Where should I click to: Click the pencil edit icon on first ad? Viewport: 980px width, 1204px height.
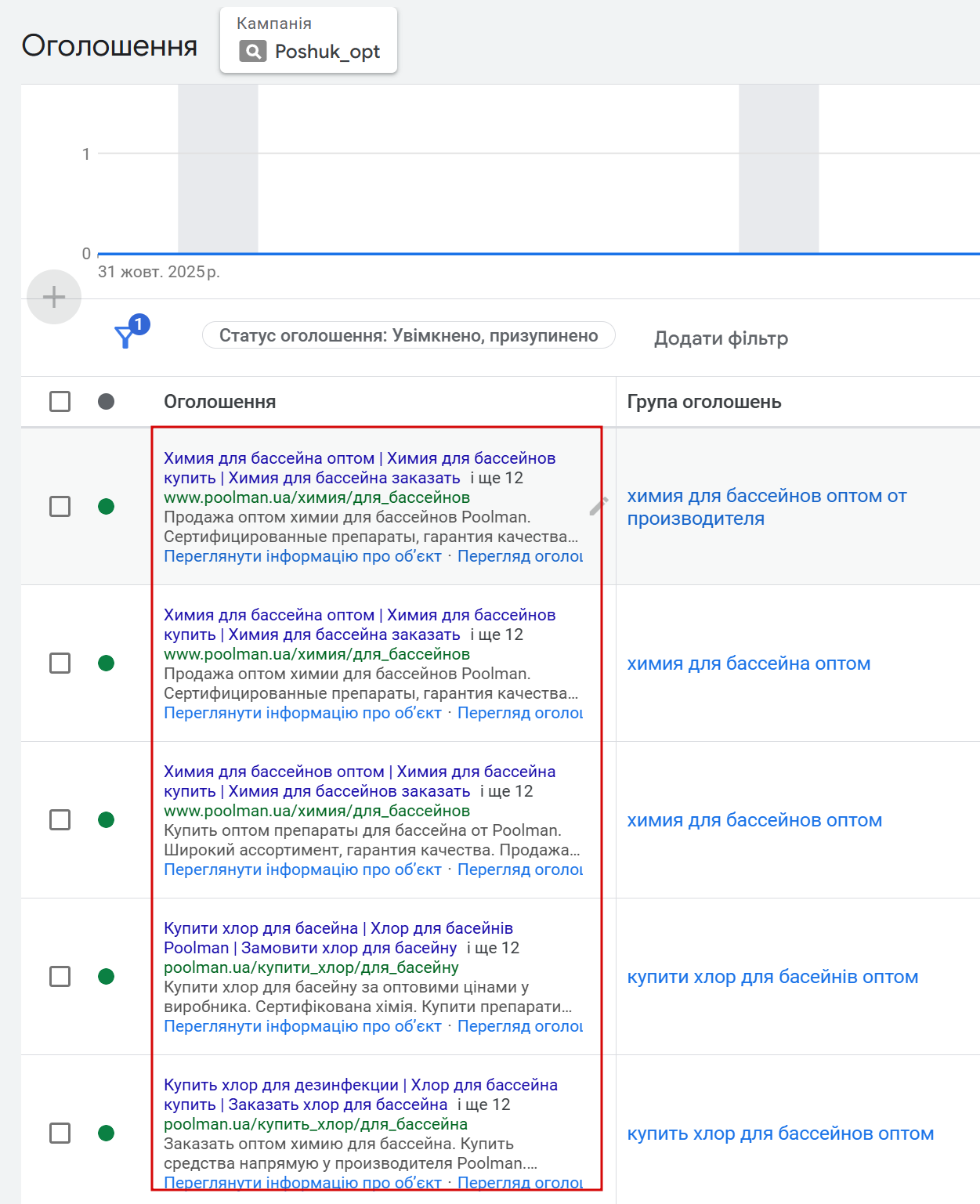[598, 507]
